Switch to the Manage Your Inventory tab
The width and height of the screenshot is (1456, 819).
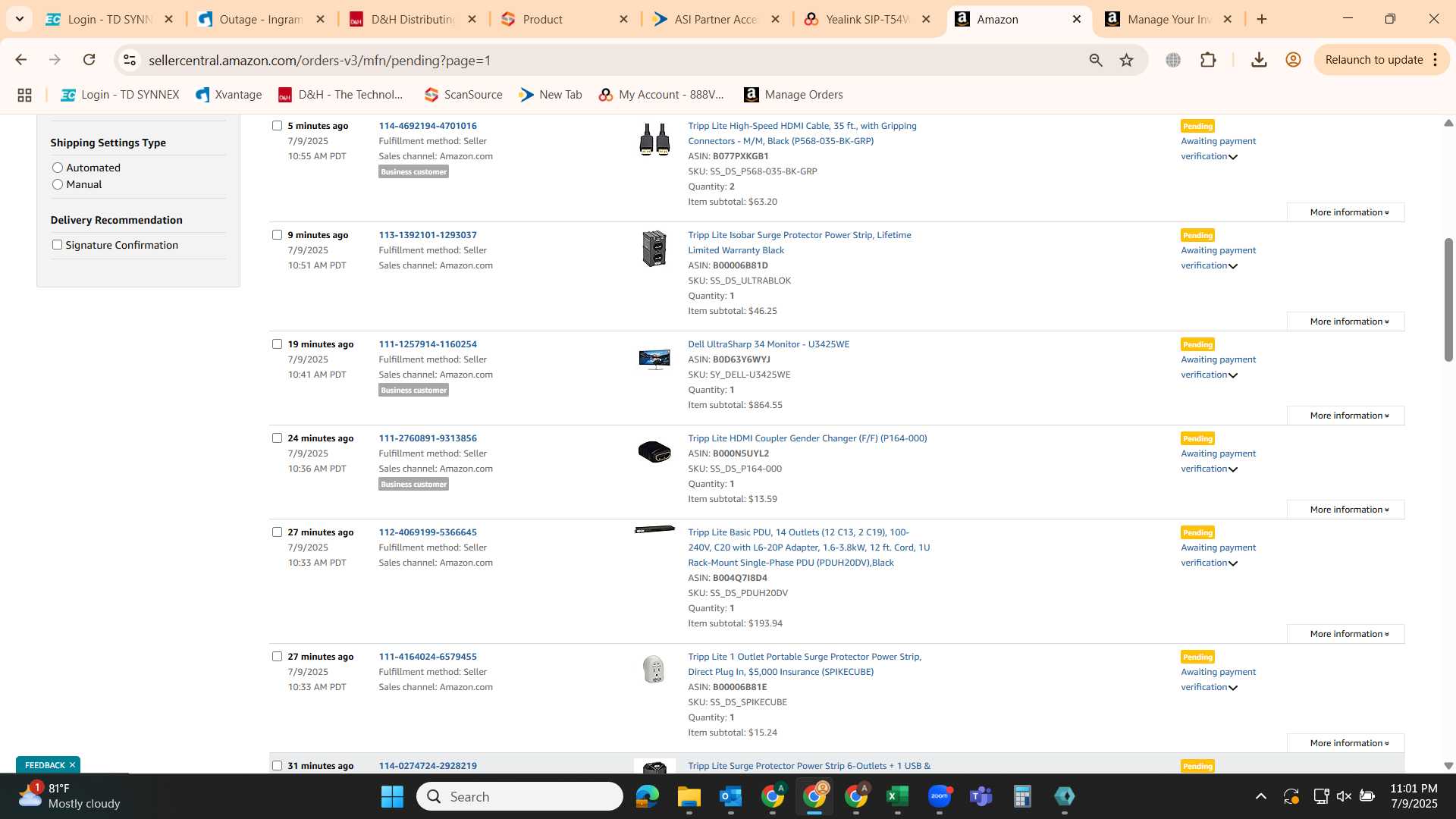point(1169,19)
